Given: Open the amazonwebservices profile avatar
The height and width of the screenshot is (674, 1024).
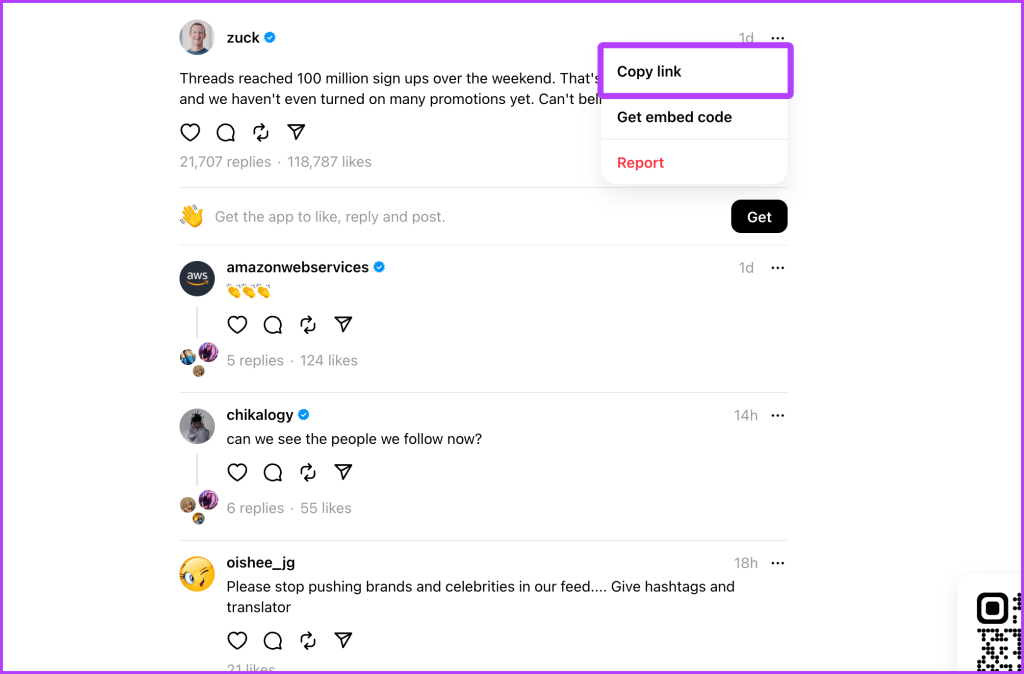Looking at the screenshot, I should click(x=197, y=279).
